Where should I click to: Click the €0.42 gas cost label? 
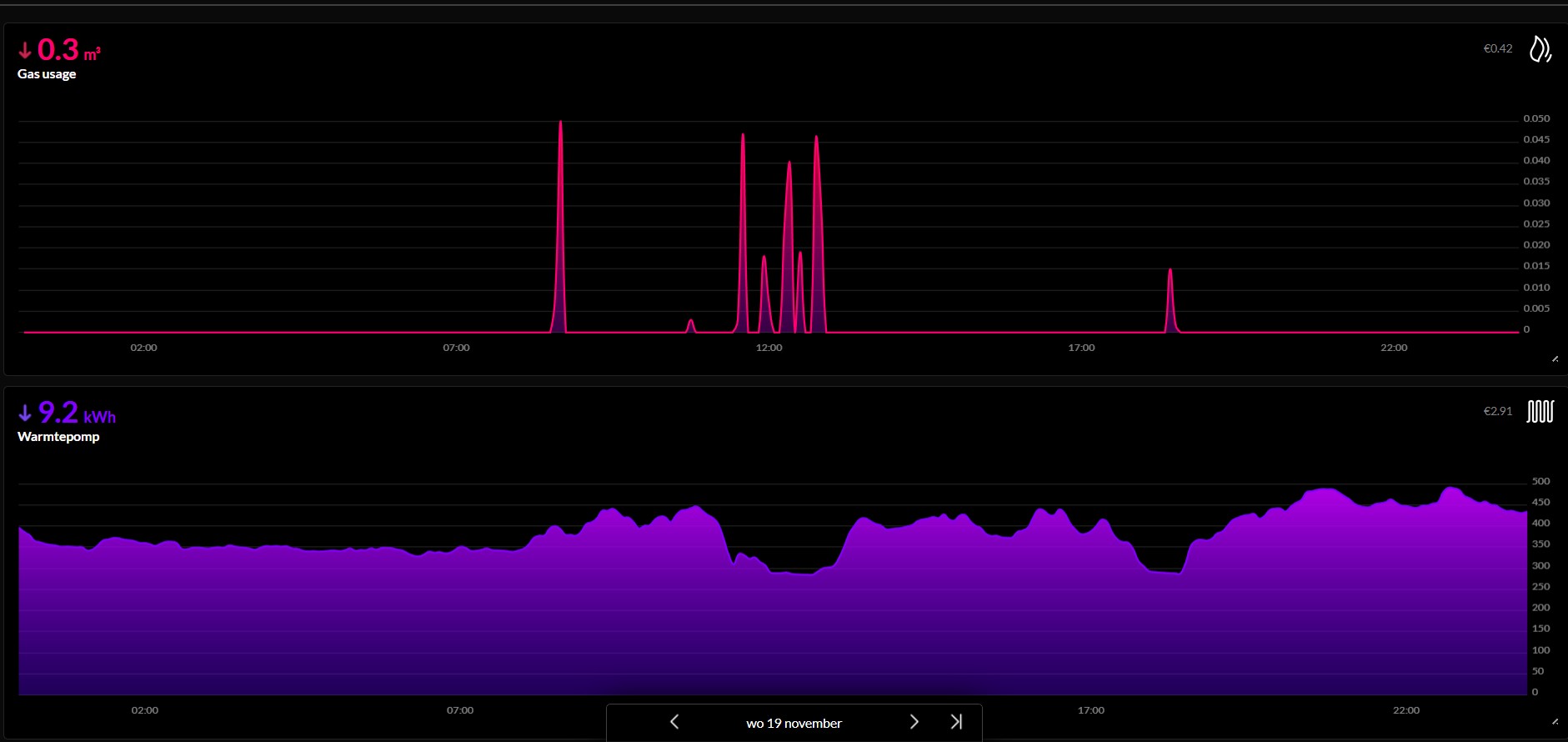click(x=1497, y=49)
